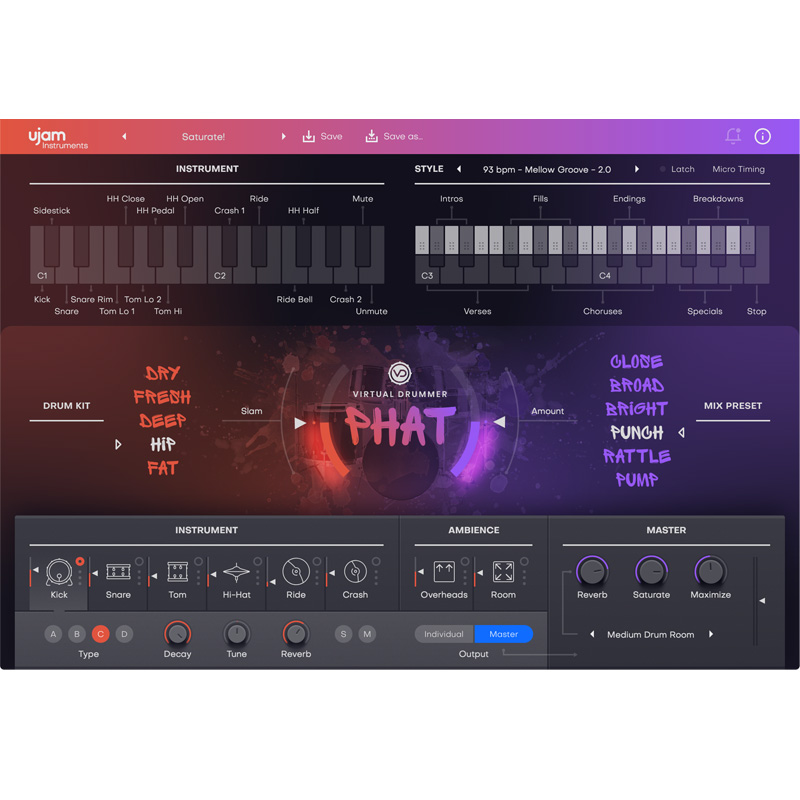This screenshot has width=800, height=800.
Task: Select the Overheads ambience icon
Action: tap(444, 571)
